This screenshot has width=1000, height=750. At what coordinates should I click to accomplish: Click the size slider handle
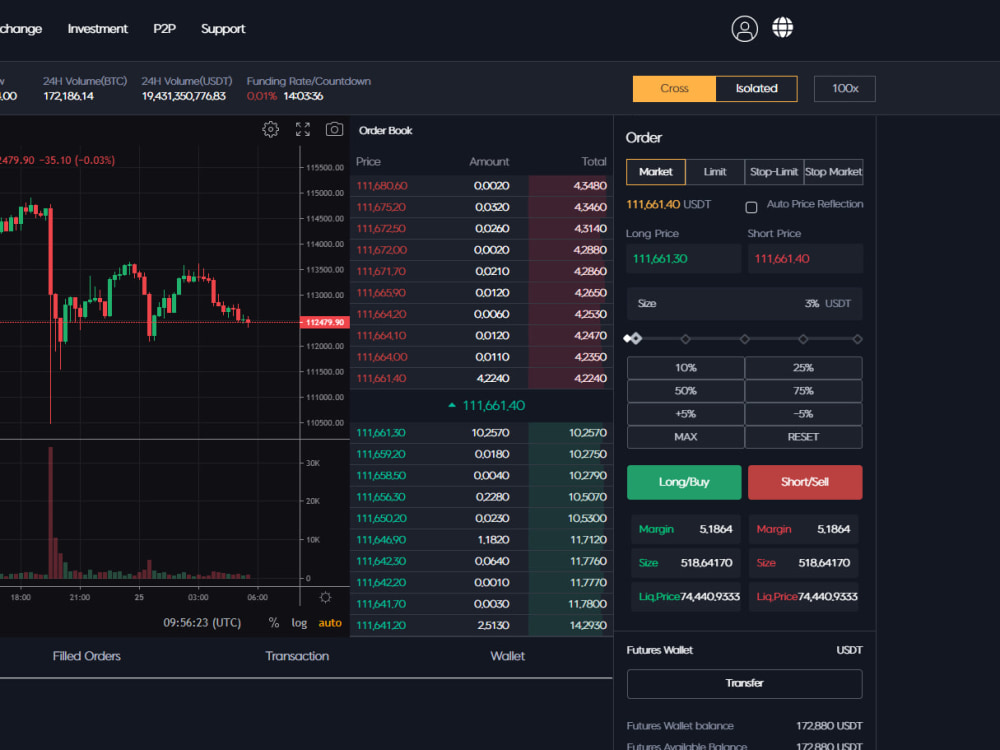pyautogui.click(x=634, y=339)
